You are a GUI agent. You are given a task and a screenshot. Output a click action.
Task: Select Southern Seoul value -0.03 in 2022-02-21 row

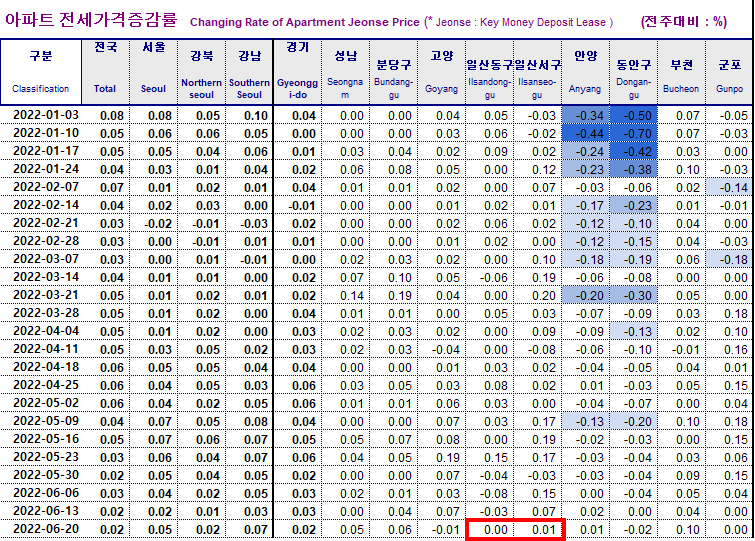[253, 224]
